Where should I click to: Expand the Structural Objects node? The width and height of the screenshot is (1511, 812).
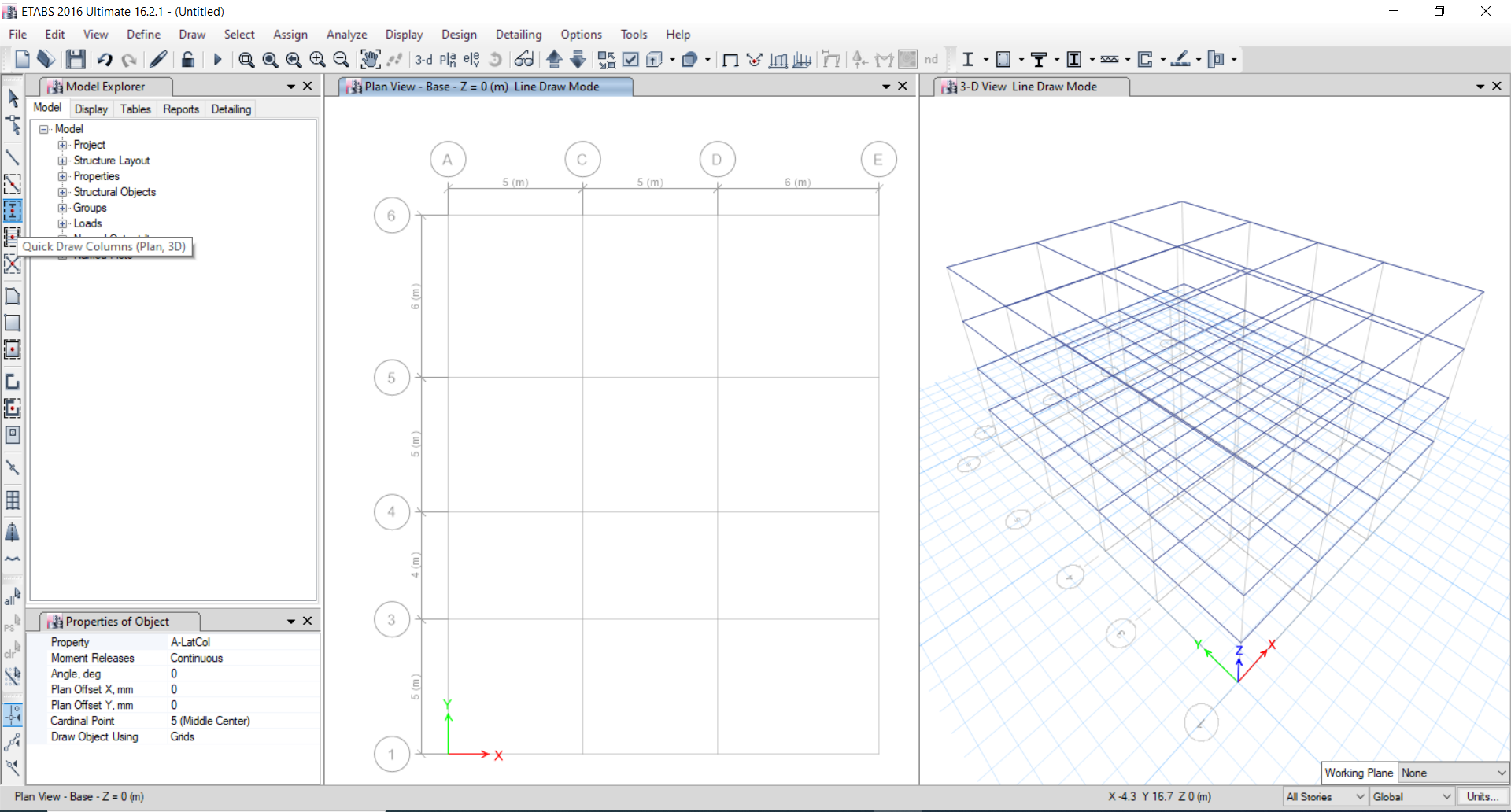[63, 192]
